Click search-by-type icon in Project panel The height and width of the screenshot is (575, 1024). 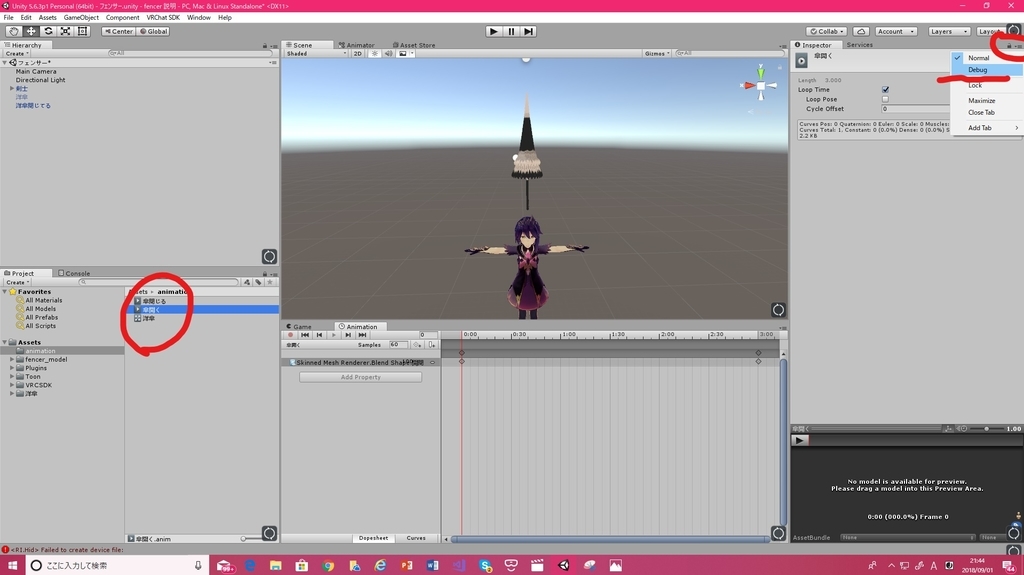(x=247, y=282)
